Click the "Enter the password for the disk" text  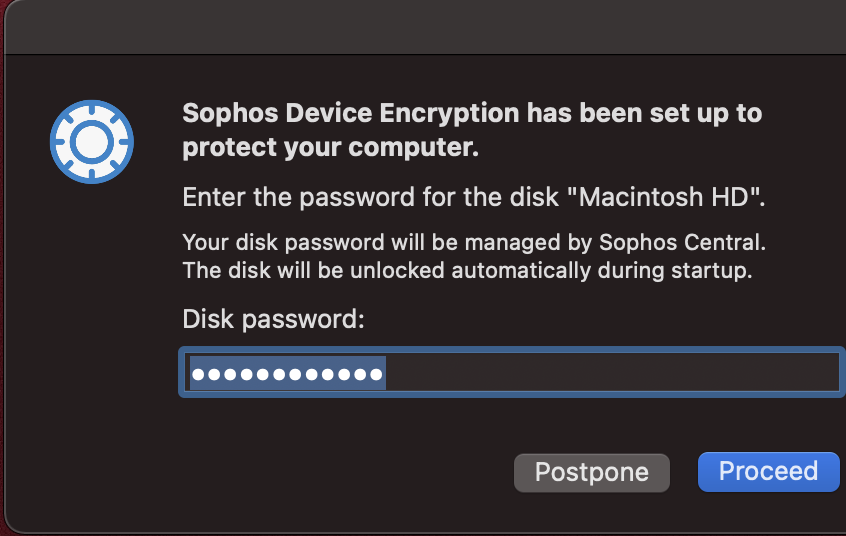pyautogui.click(x=370, y=197)
